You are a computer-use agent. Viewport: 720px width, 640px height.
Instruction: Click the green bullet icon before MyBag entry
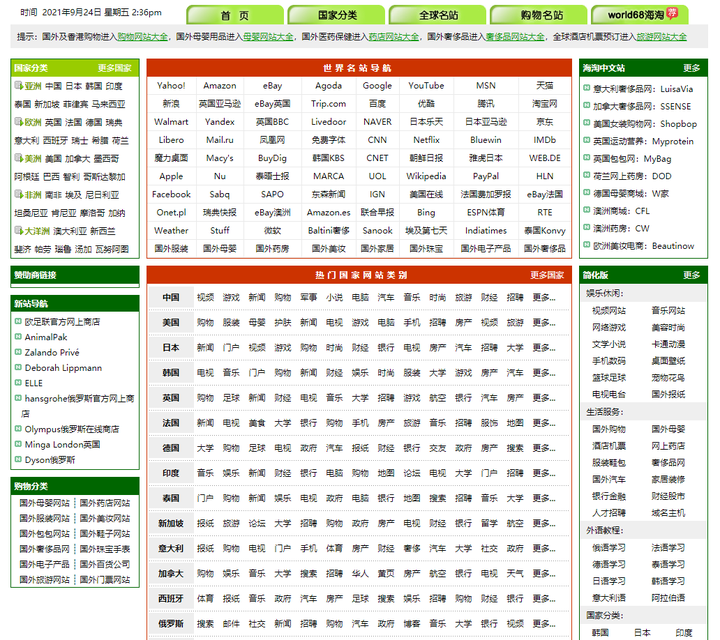tap(586, 158)
